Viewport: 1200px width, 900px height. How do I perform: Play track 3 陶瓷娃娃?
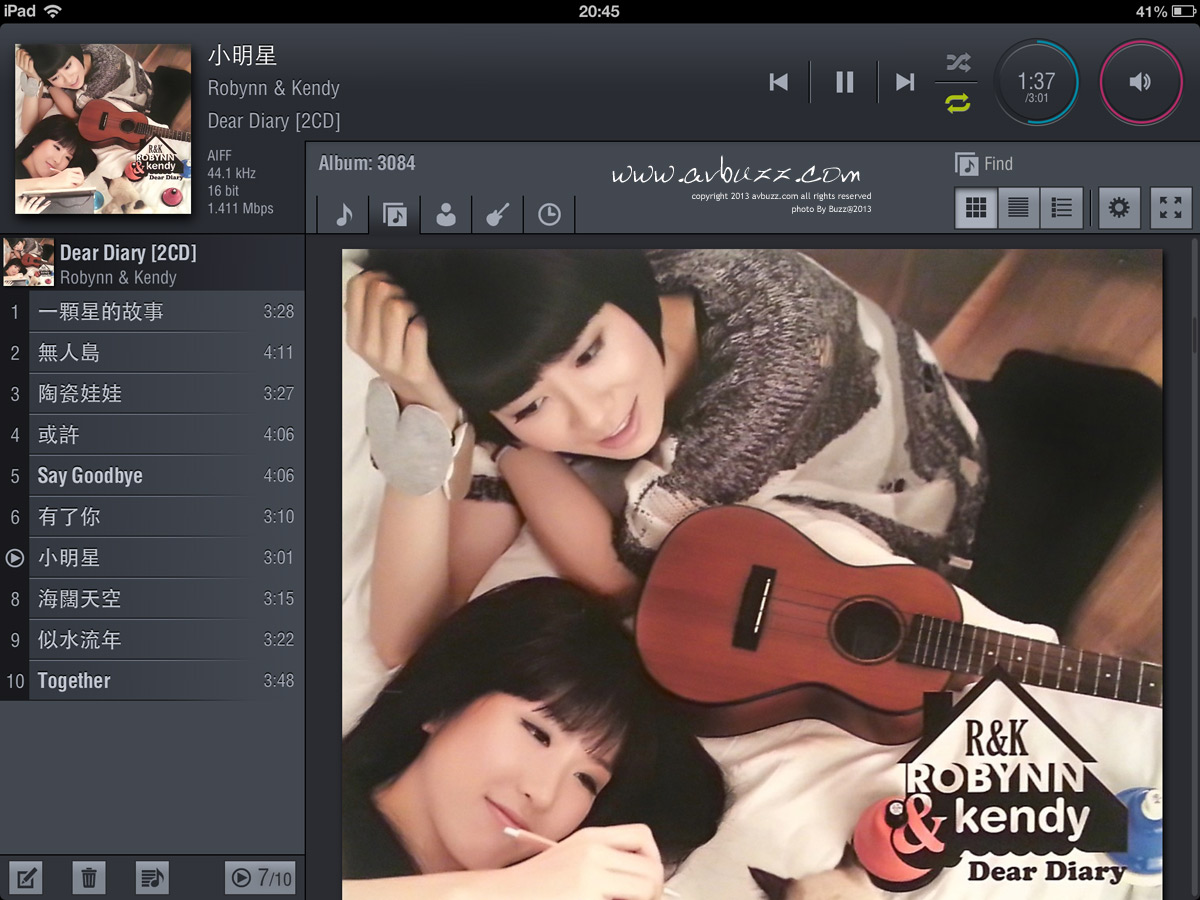[x=152, y=394]
